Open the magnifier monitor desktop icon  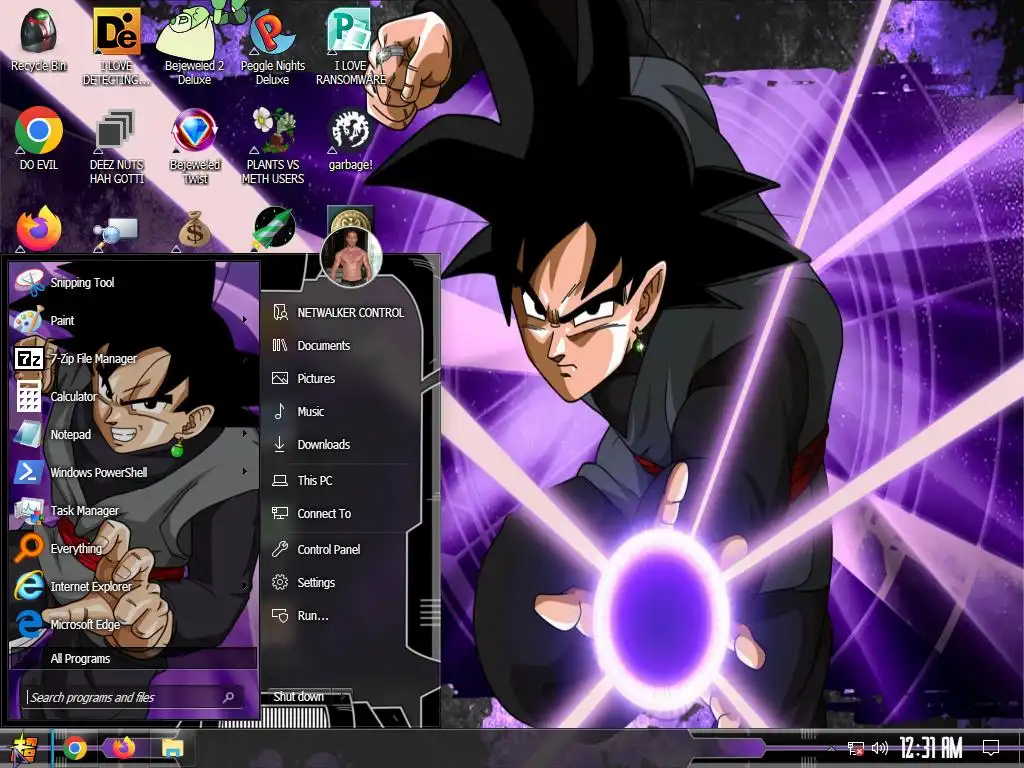tap(116, 232)
